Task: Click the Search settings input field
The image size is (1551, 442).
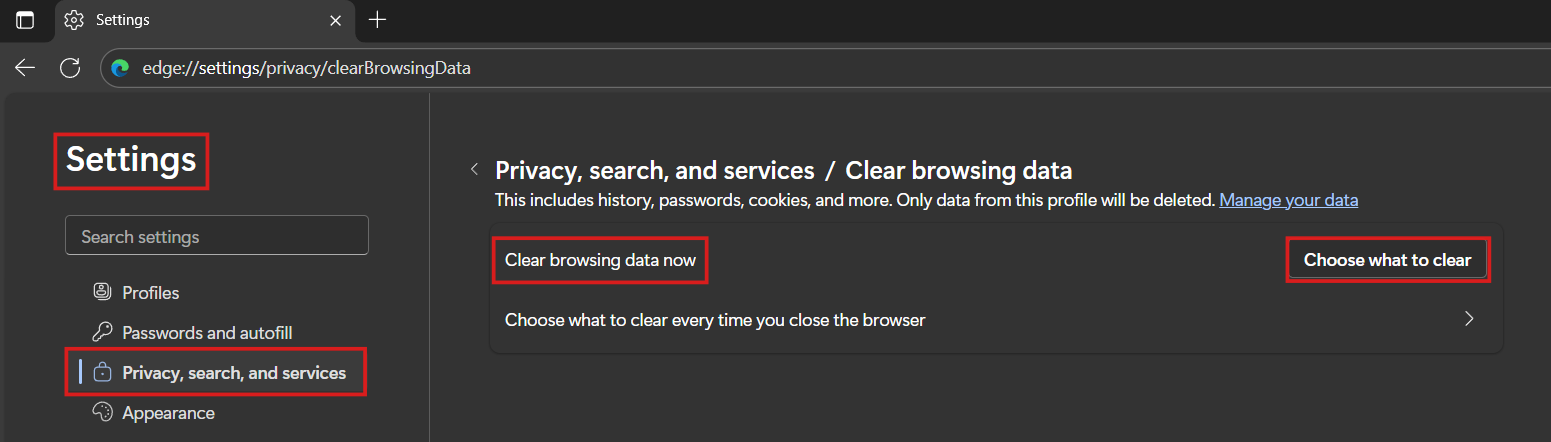Action: (x=217, y=237)
